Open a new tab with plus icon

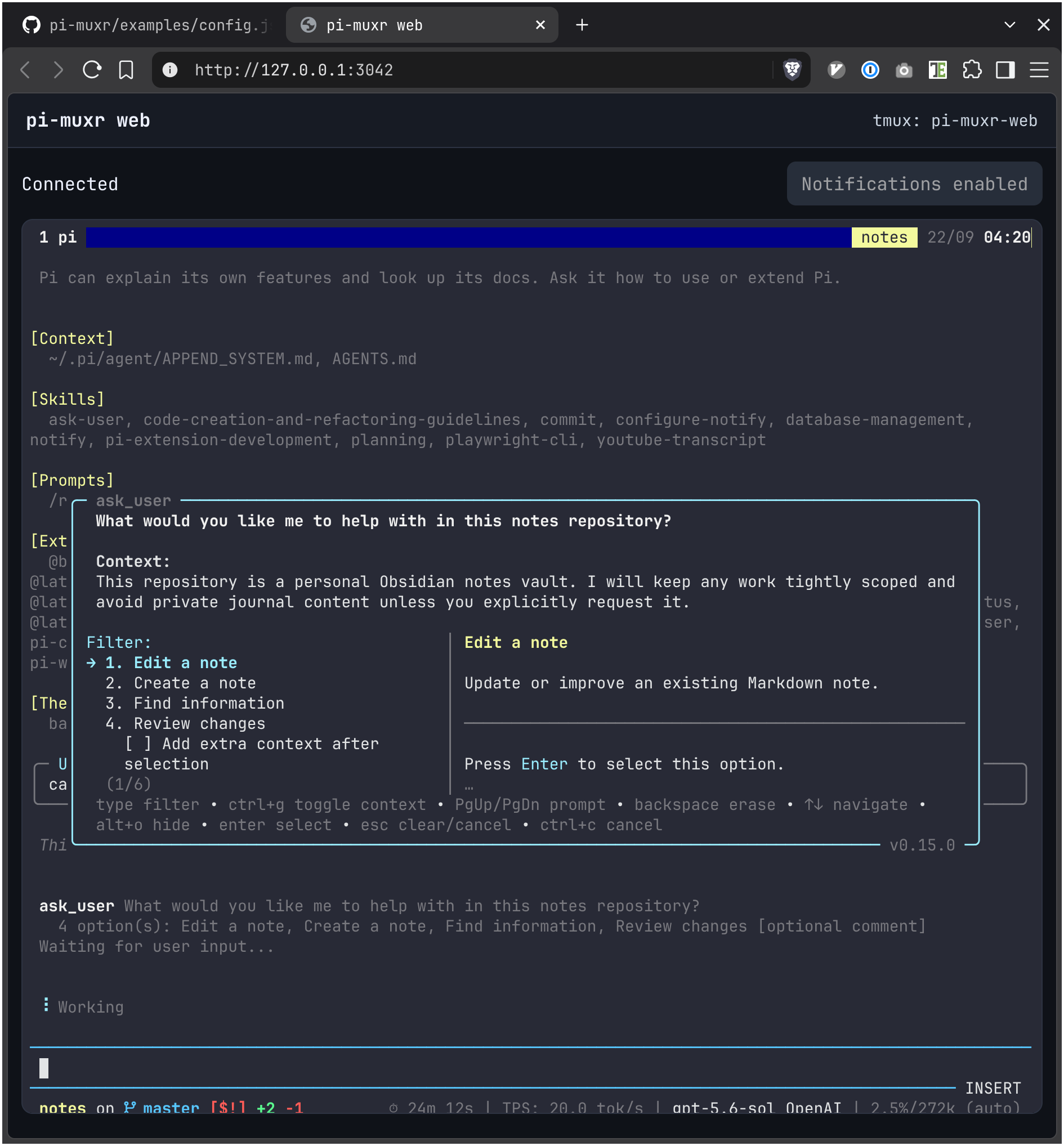point(582,25)
